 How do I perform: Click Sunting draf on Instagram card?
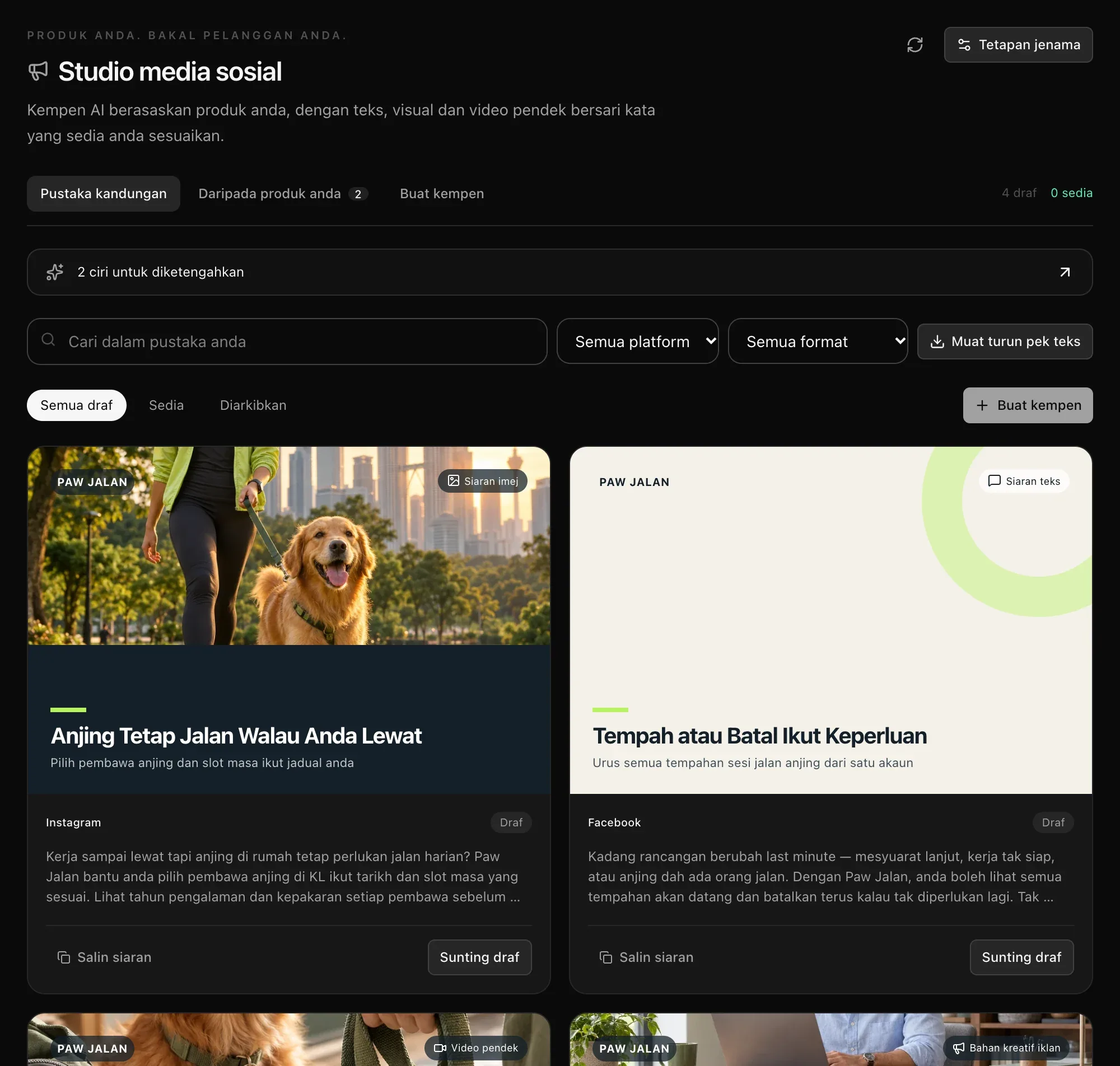[479, 957]
